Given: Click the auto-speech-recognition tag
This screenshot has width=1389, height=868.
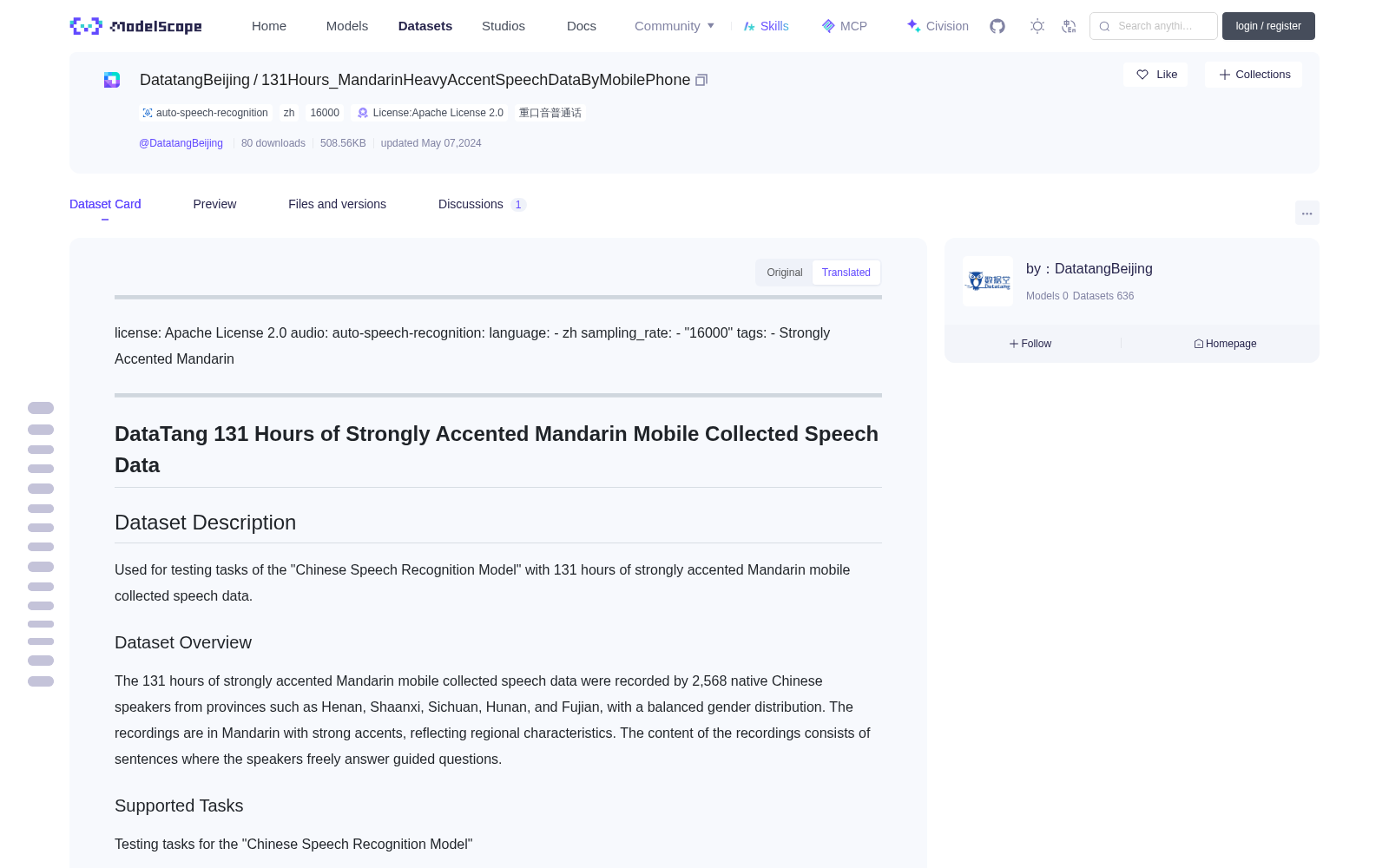Looking at the screenshot, I should (206, 113).
